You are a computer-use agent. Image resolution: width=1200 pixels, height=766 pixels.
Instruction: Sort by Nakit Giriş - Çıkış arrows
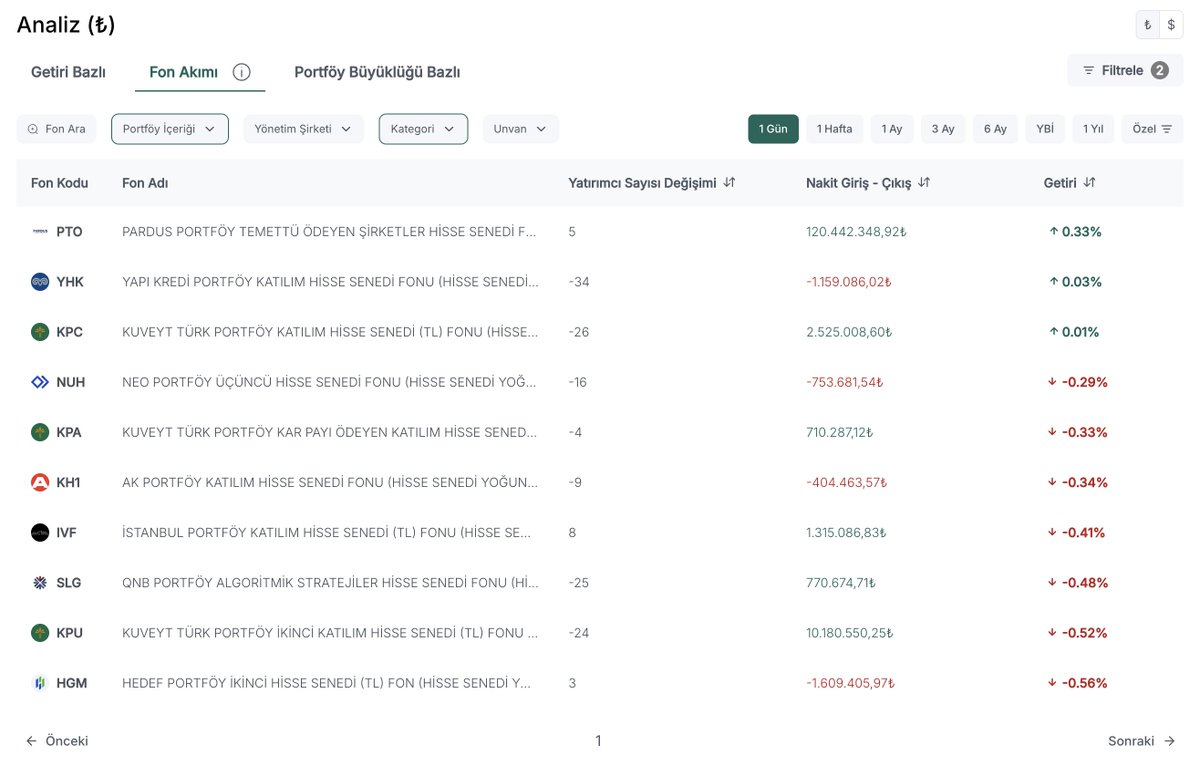click(x=924, y=183)
